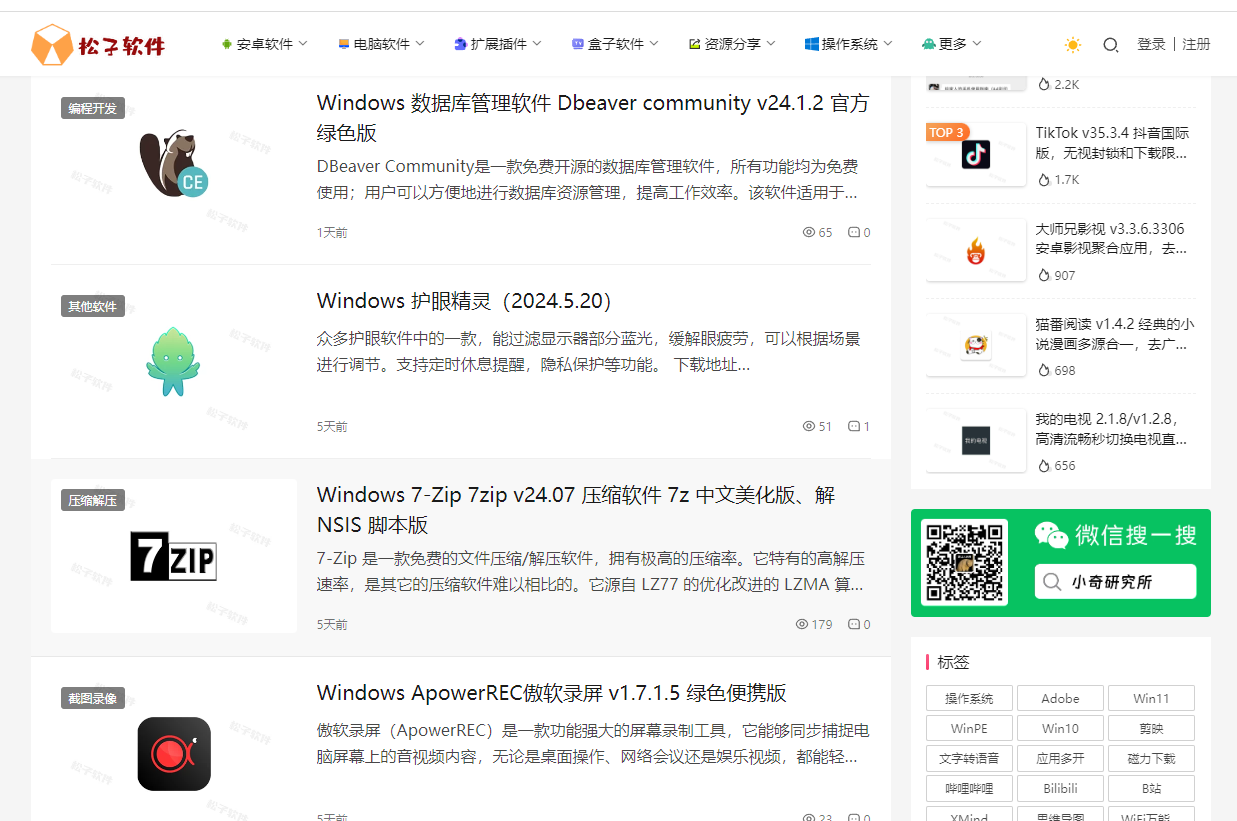Click the 注册 register link
Viewport: 1237px width, 821px height.
[x=1196, y=44]
